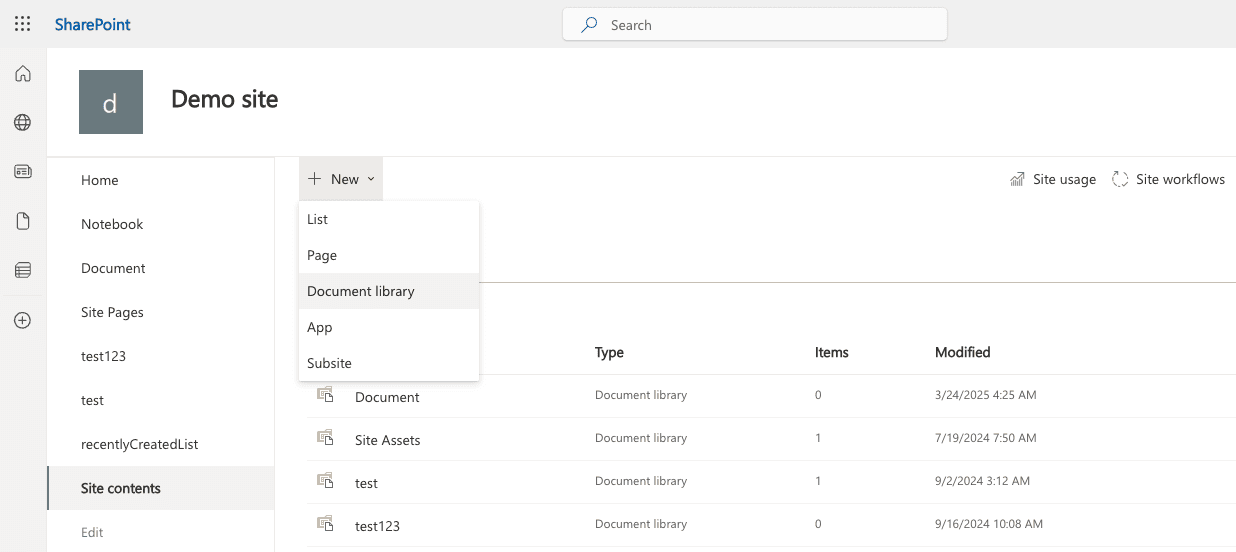Viewport: 1236px width, 552px height.
Task: Click the 7/19/2024 7:50 AM modified date
Action: pyautogui.click(x=986, y=438)
